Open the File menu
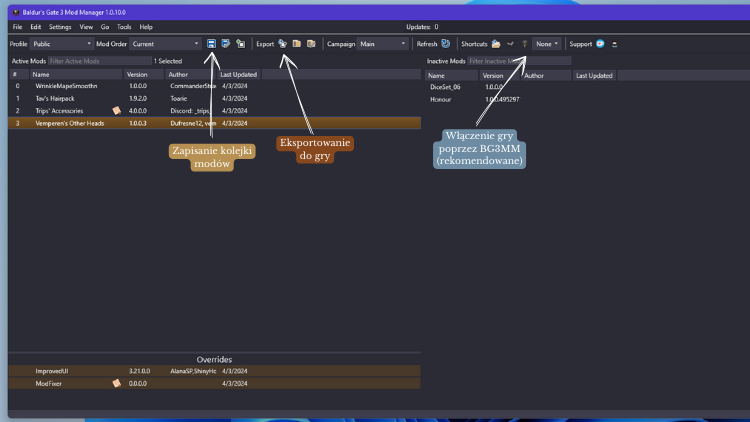The image size is (750, 422). 17,27
